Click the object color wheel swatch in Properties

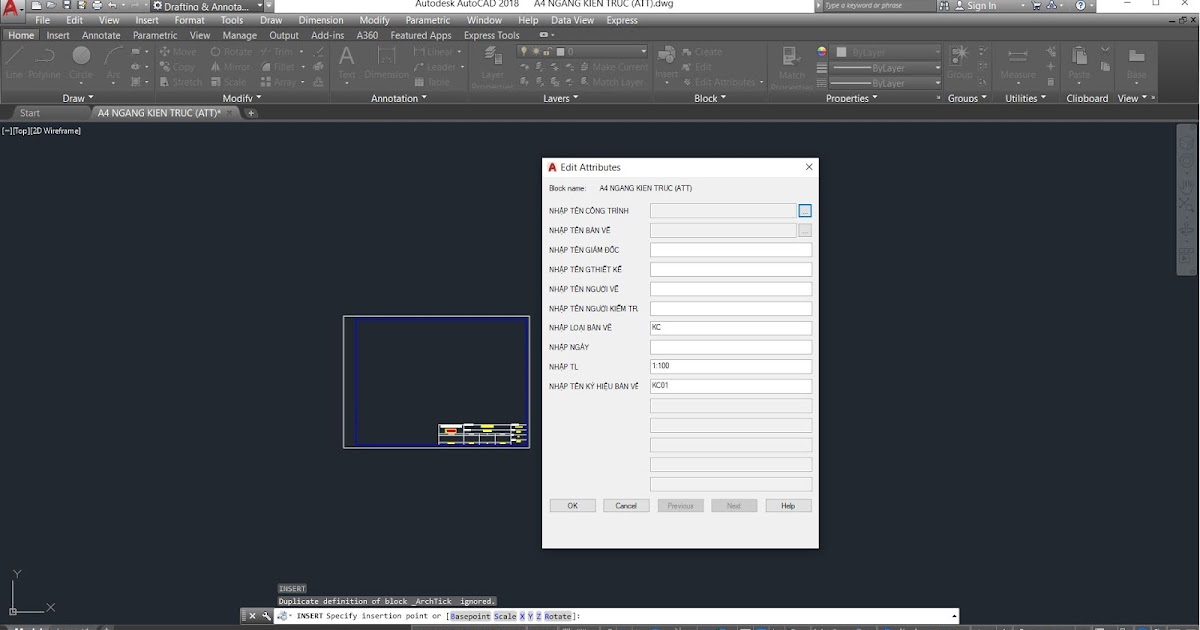822,52
